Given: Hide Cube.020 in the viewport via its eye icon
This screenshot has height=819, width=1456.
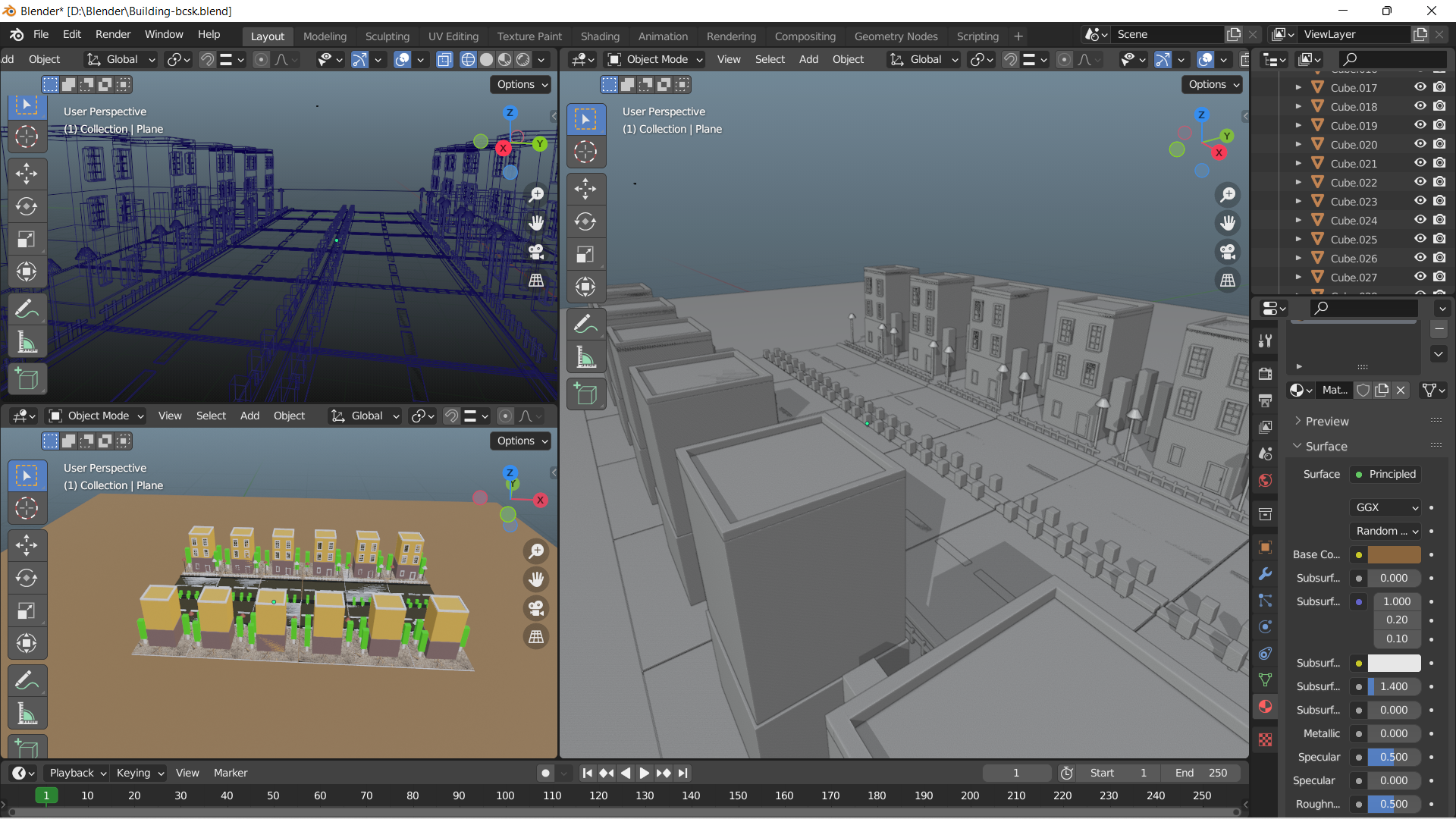Looking at the screenshot, I should click(1420, 144).
